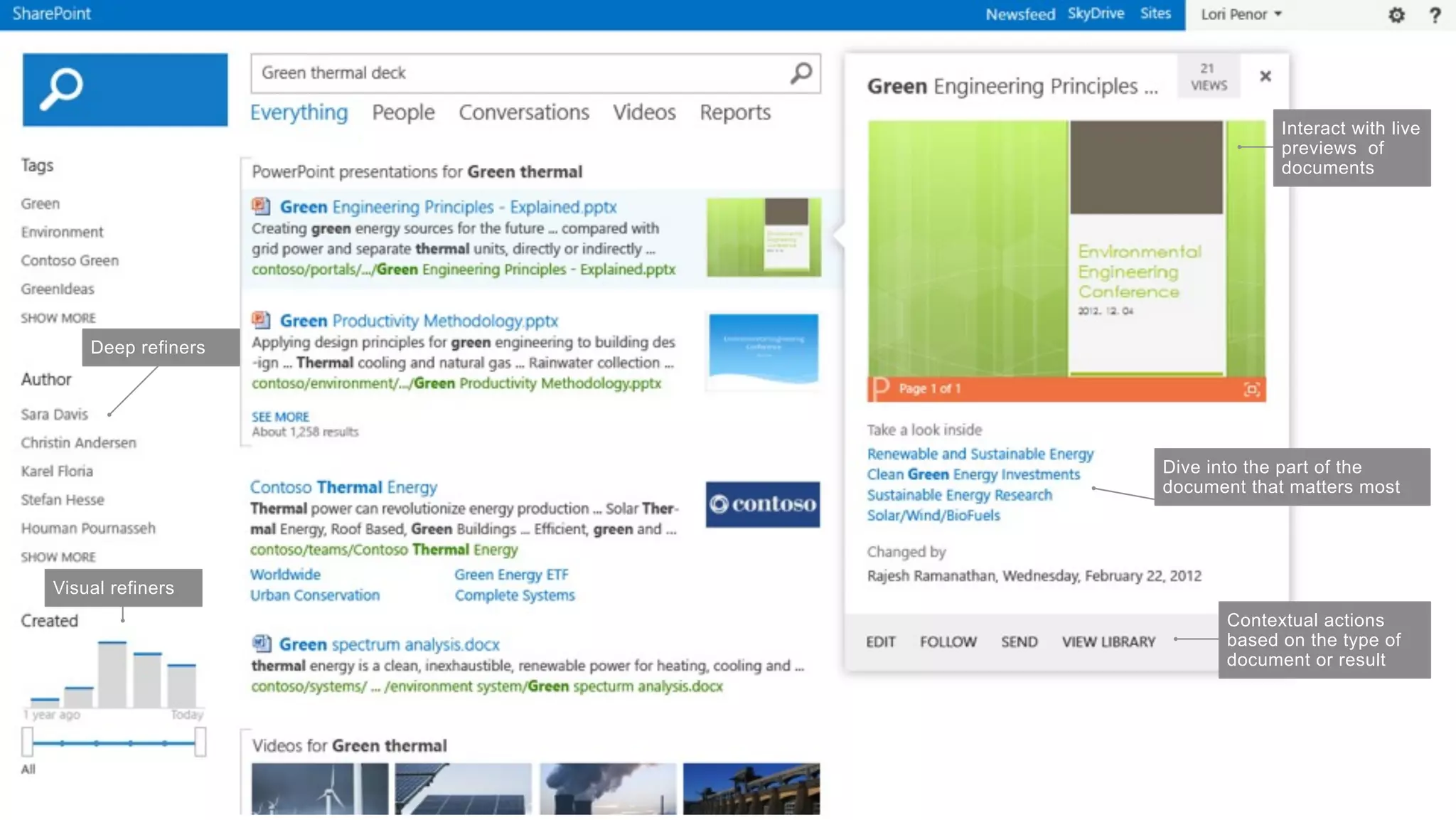Open Sites in the top bar
The width and height of the screenshot is (1456, 820).
[x=1155, y=14]
